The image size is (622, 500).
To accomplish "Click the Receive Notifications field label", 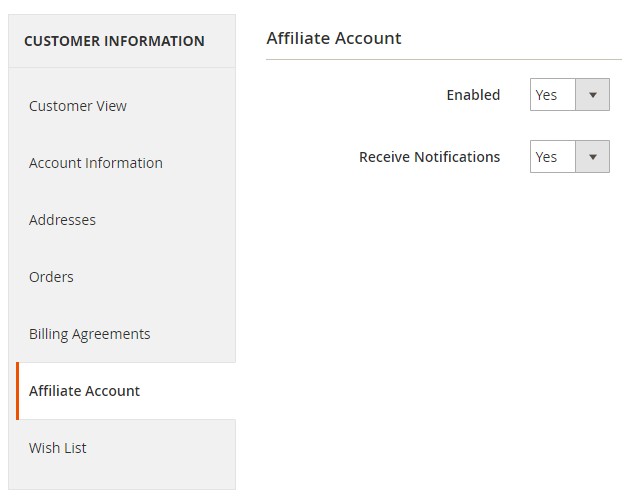I will [430, 157].
